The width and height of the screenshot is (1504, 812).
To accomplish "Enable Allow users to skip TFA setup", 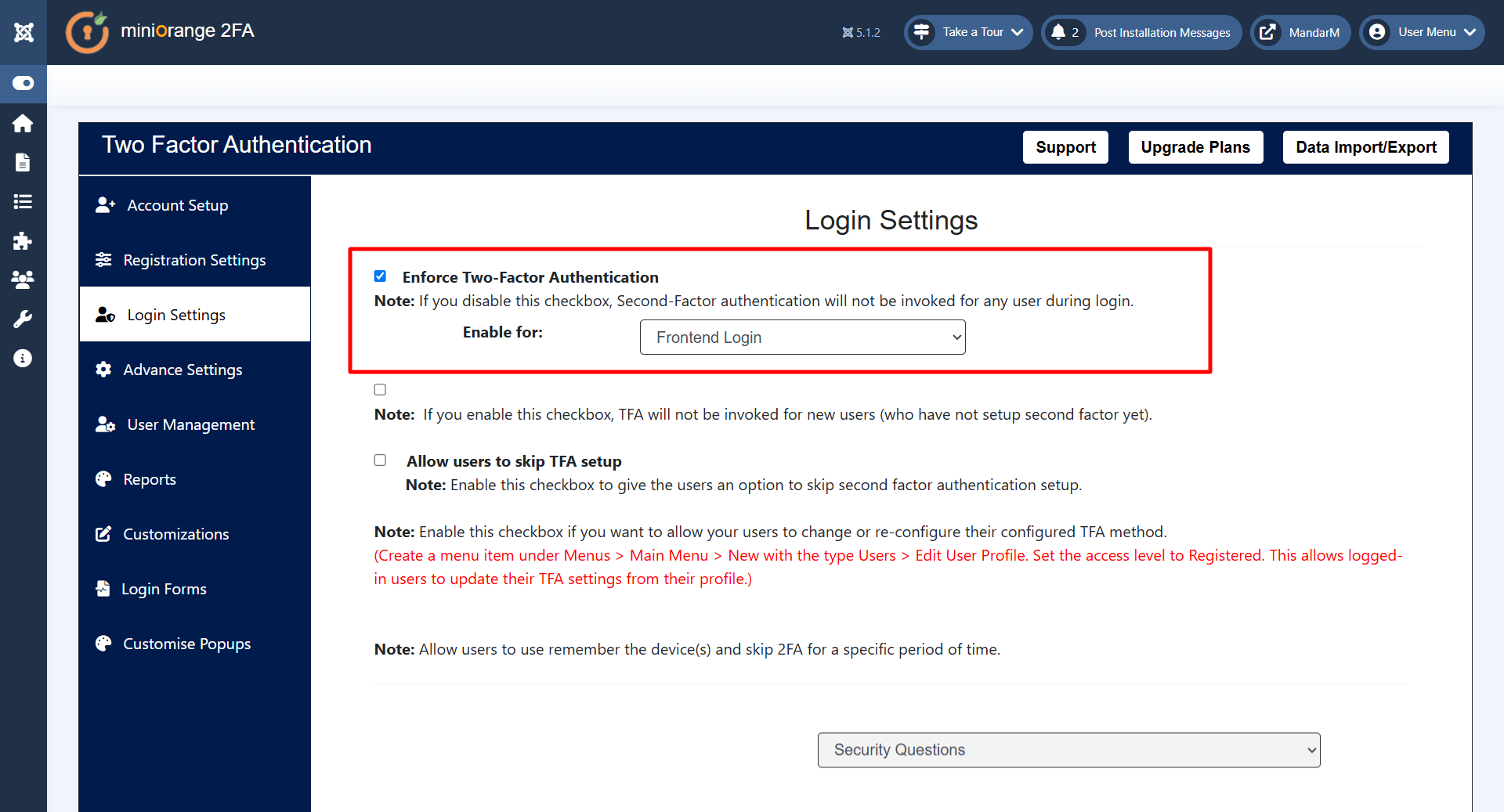I will (380, 460).
